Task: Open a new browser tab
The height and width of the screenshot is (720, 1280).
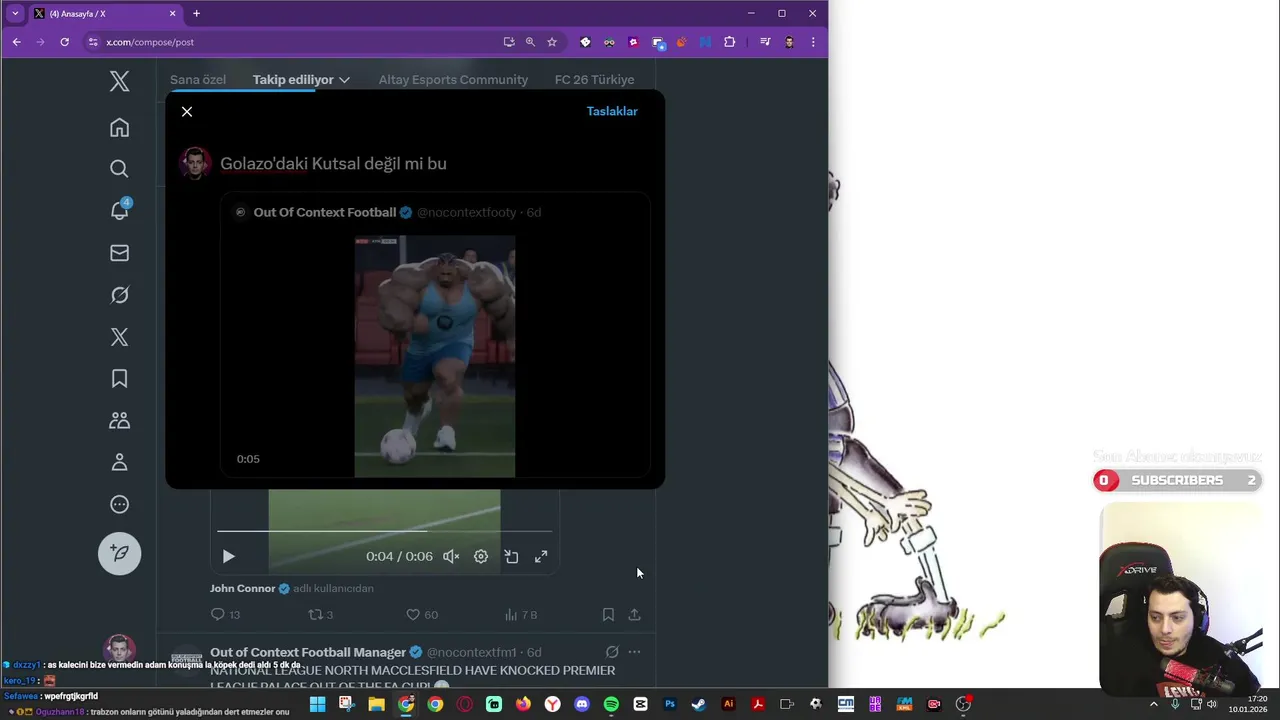Action: coord(196,14)
